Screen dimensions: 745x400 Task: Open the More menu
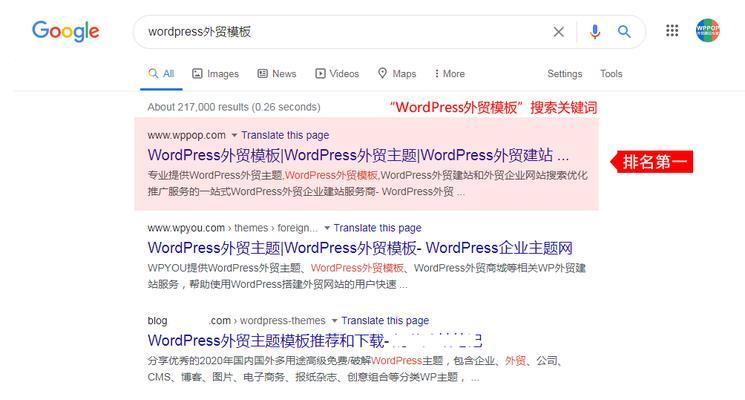pyautogui.click(x=449, y=74)
